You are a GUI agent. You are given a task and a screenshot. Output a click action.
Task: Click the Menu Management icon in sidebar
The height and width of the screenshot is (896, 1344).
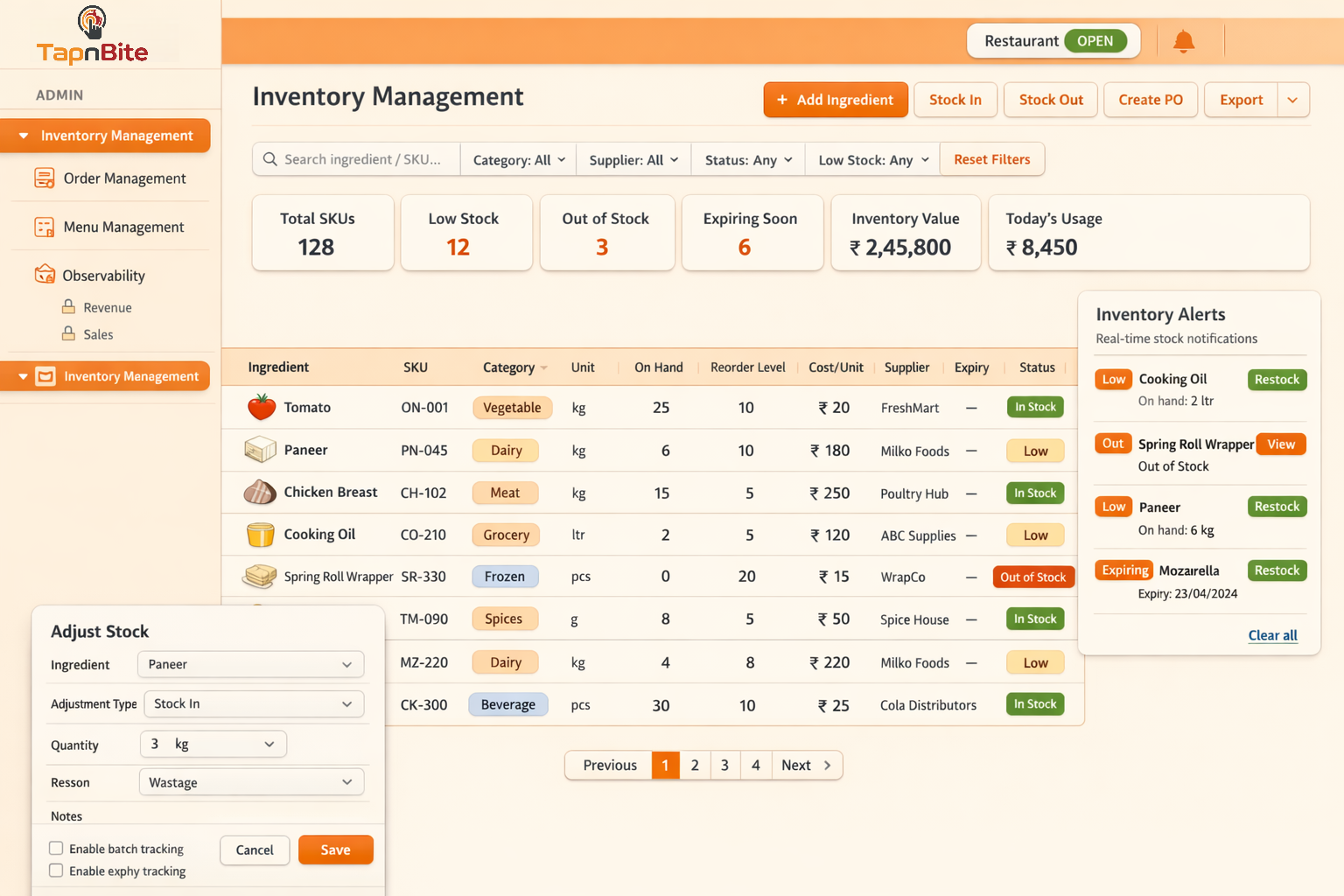tap(45, 227)
